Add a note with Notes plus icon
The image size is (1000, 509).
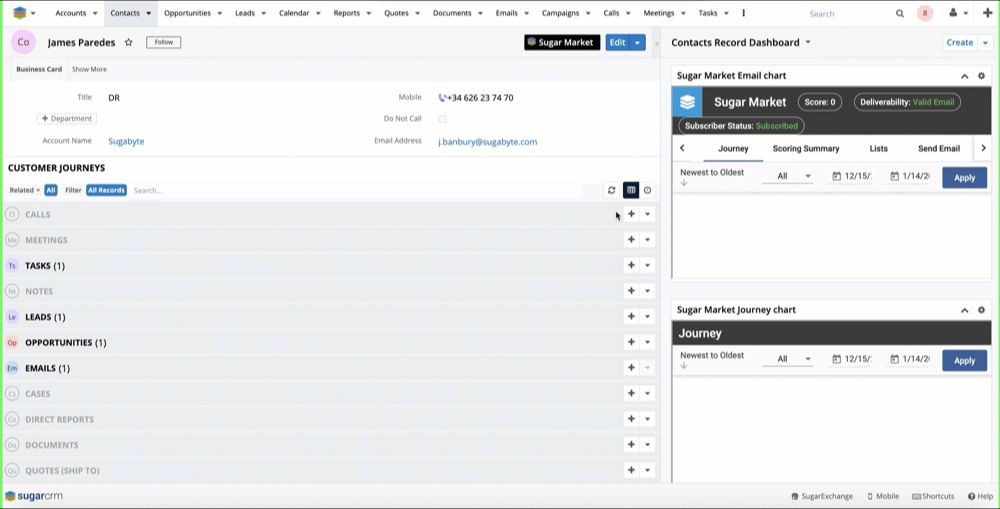[x=631, y=291]
